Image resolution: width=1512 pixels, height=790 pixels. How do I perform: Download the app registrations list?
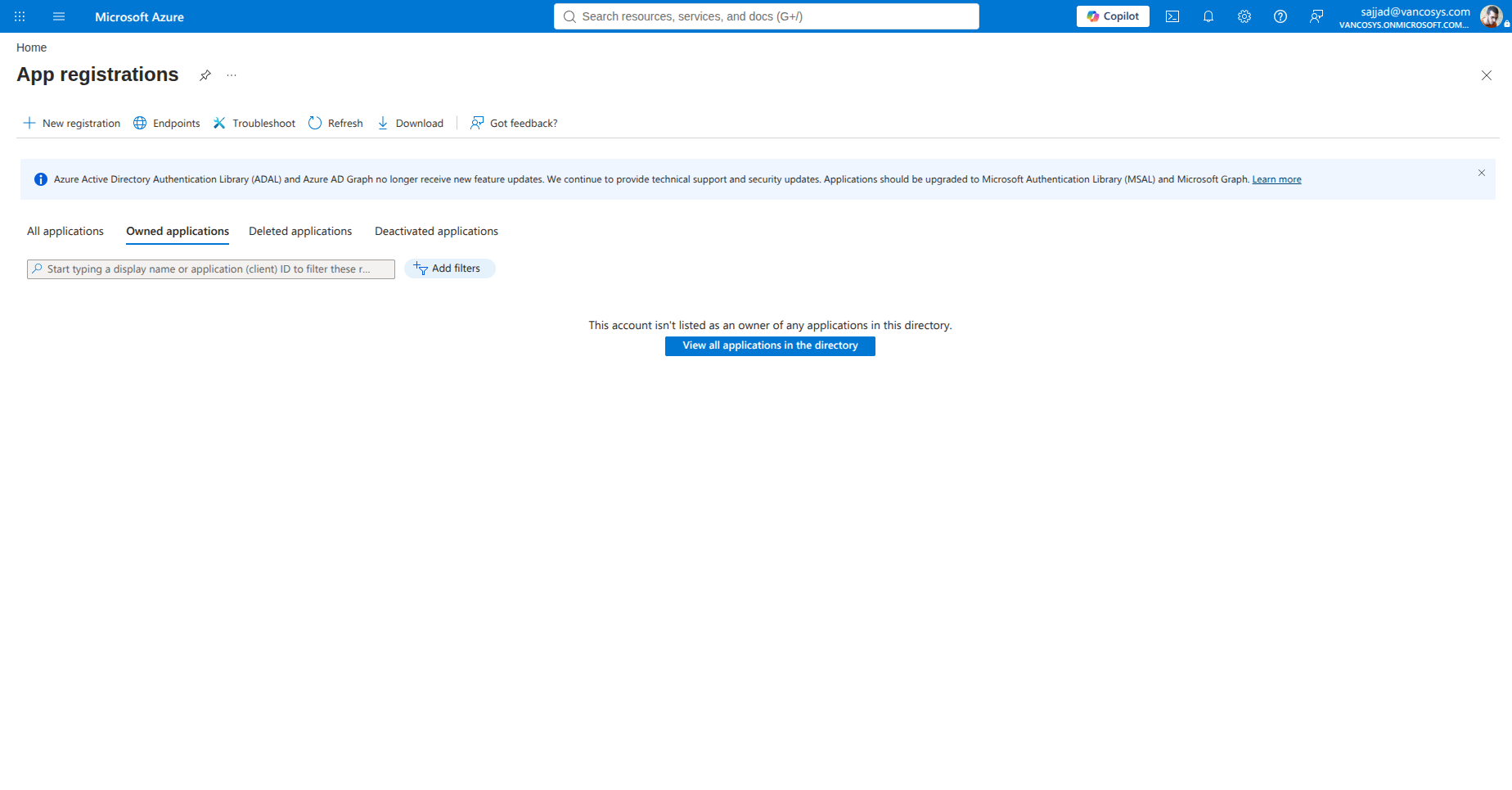tap(410, 123)
